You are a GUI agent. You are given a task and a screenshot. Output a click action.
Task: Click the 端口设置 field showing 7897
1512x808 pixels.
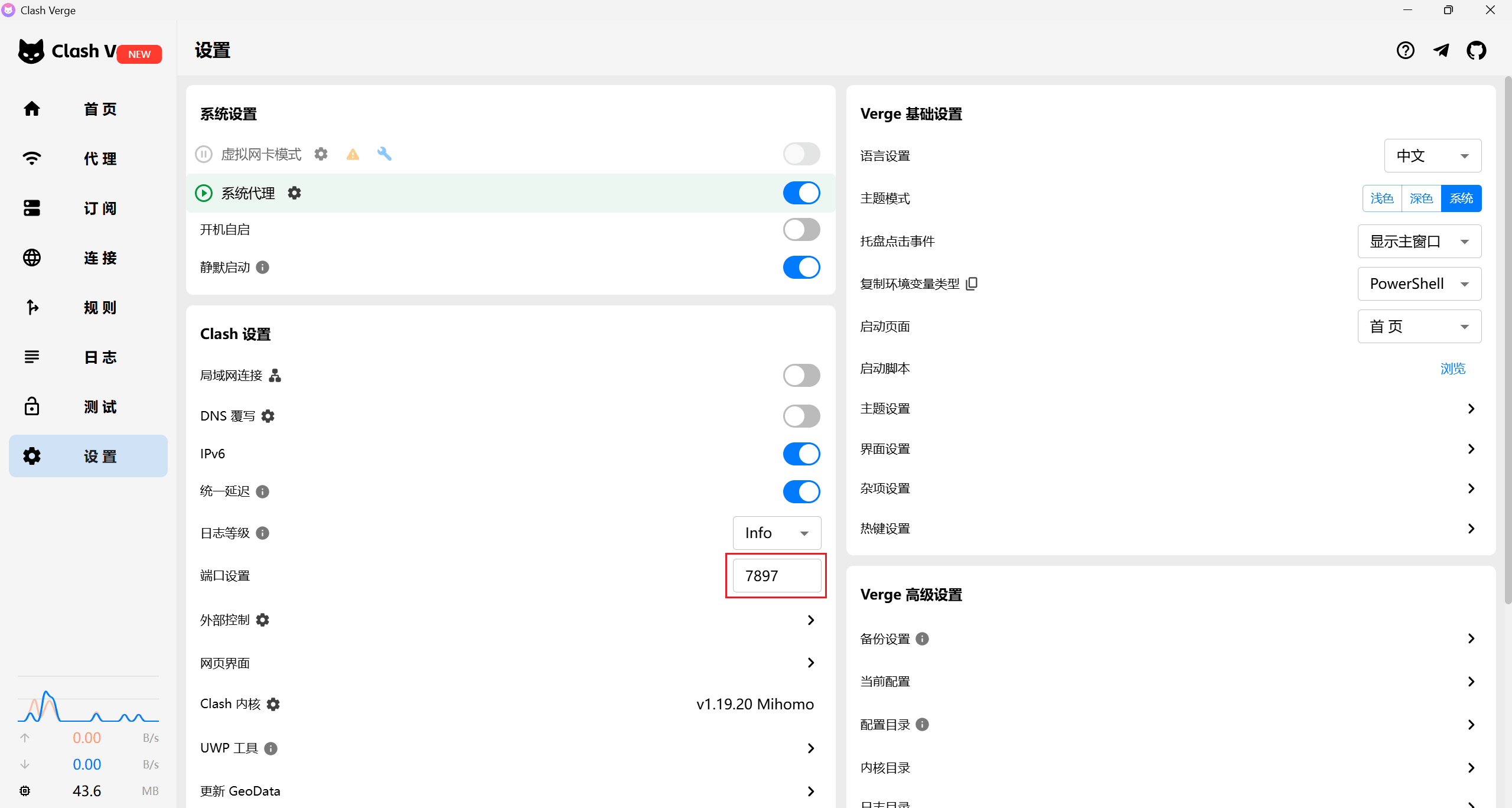click(776, 576)
